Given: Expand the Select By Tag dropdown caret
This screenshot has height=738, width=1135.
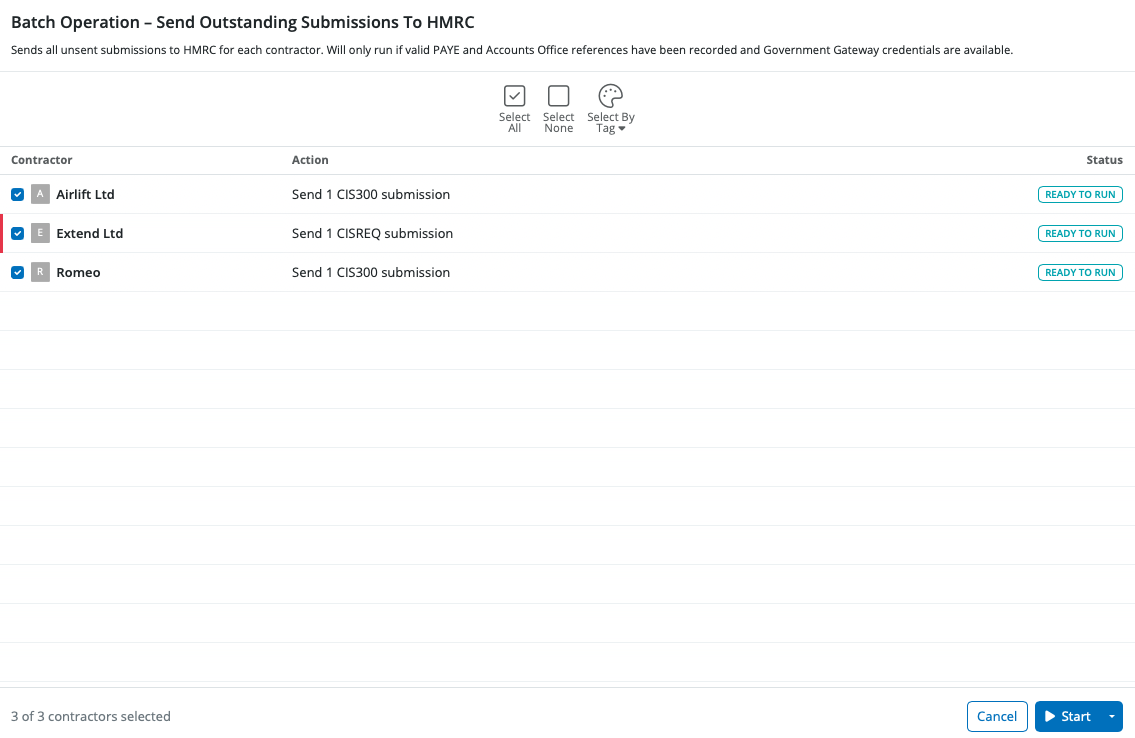Looking at the screenshot, I should point(622,129).
